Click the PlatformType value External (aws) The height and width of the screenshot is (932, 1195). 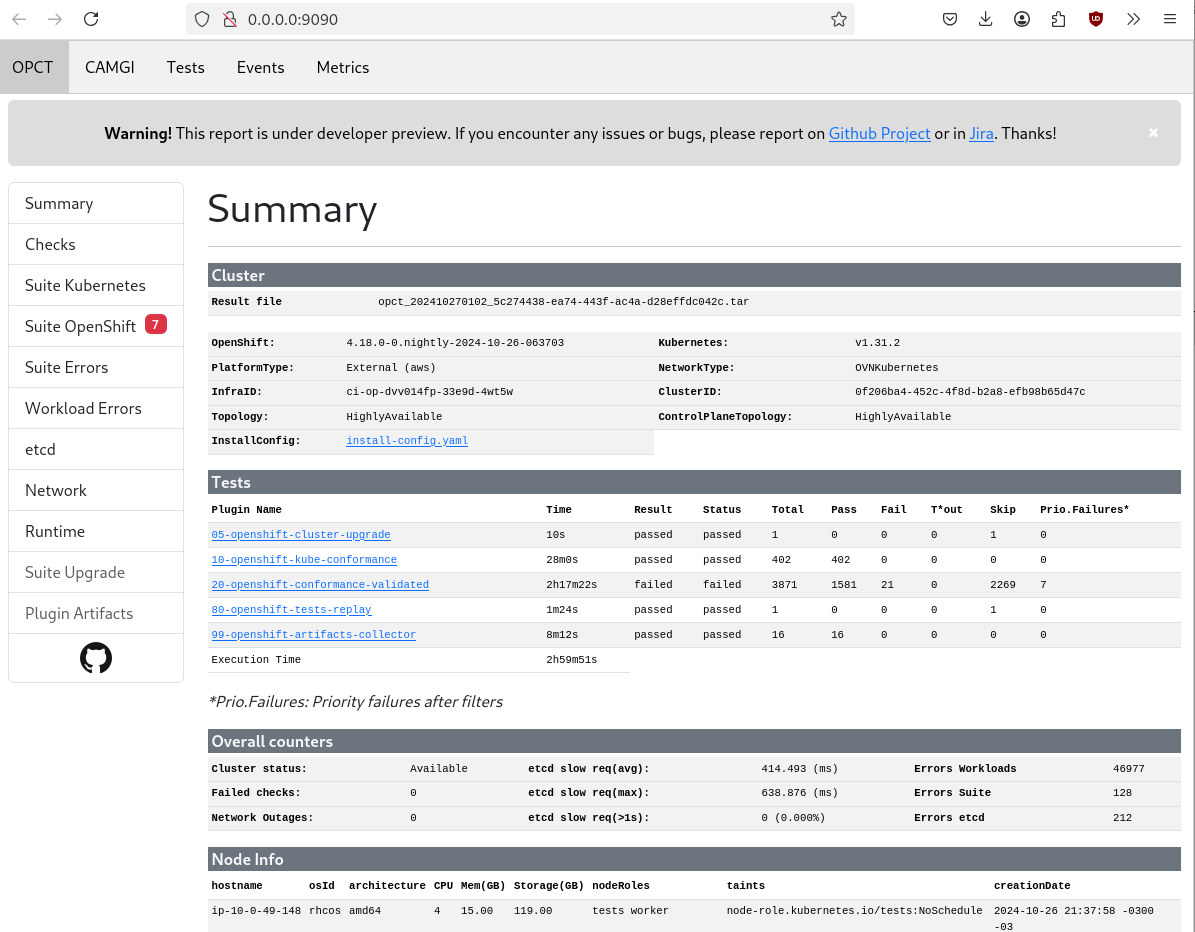(x=391, y=367)
